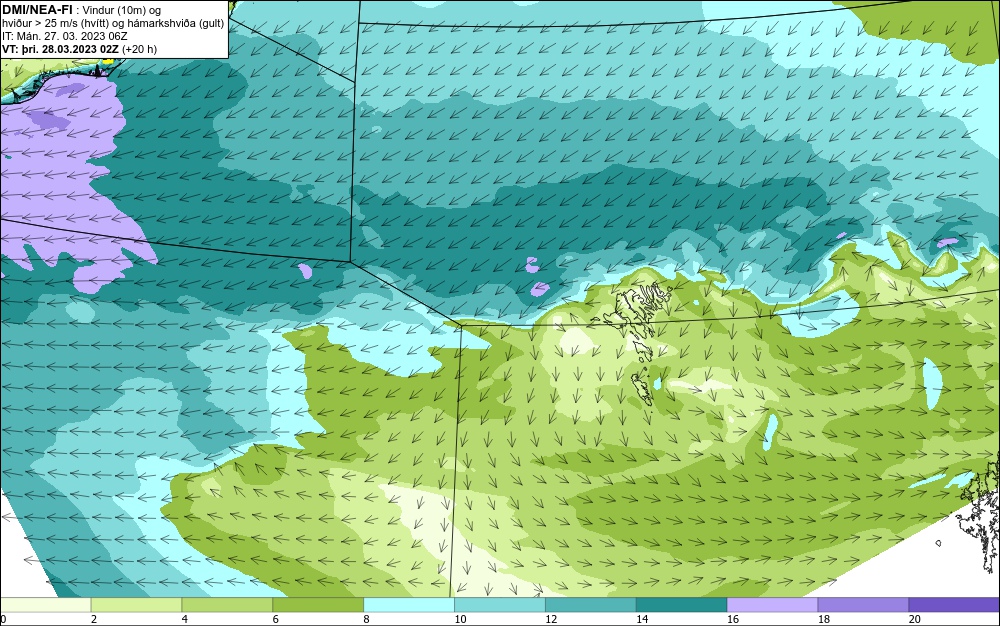Click the 6–8 m/s olive green legend swatch
1000x626 pixels.
click(318, 605)
